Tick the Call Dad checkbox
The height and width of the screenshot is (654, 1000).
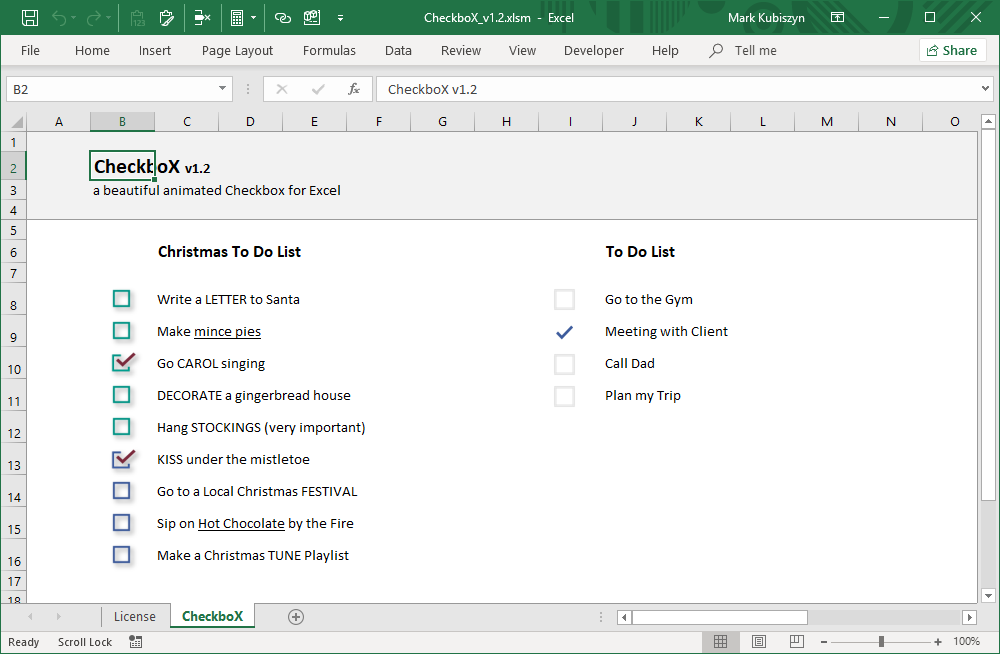click(564, 364)
